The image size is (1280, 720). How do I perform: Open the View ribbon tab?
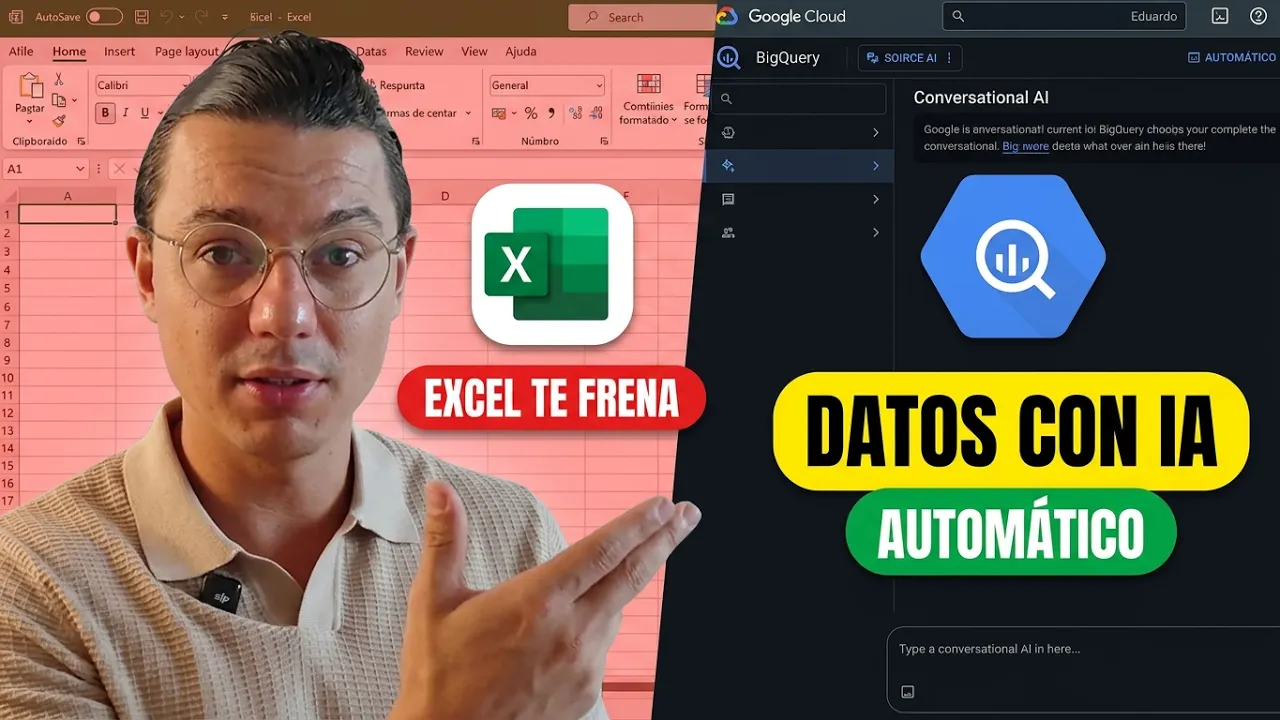click(x=474, y=52)
